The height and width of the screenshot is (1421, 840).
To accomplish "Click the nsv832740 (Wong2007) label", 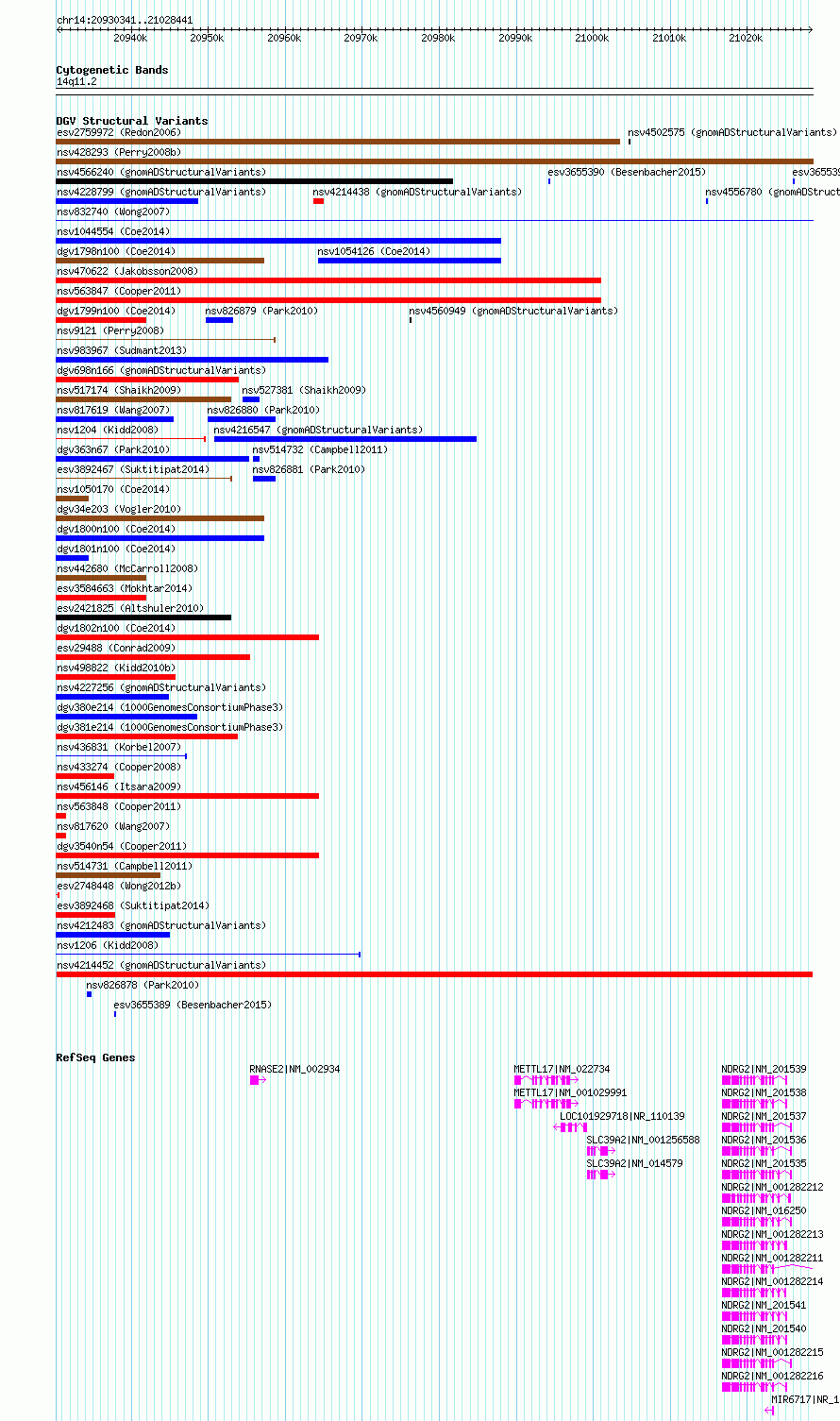I will click(x=112, y=211).
